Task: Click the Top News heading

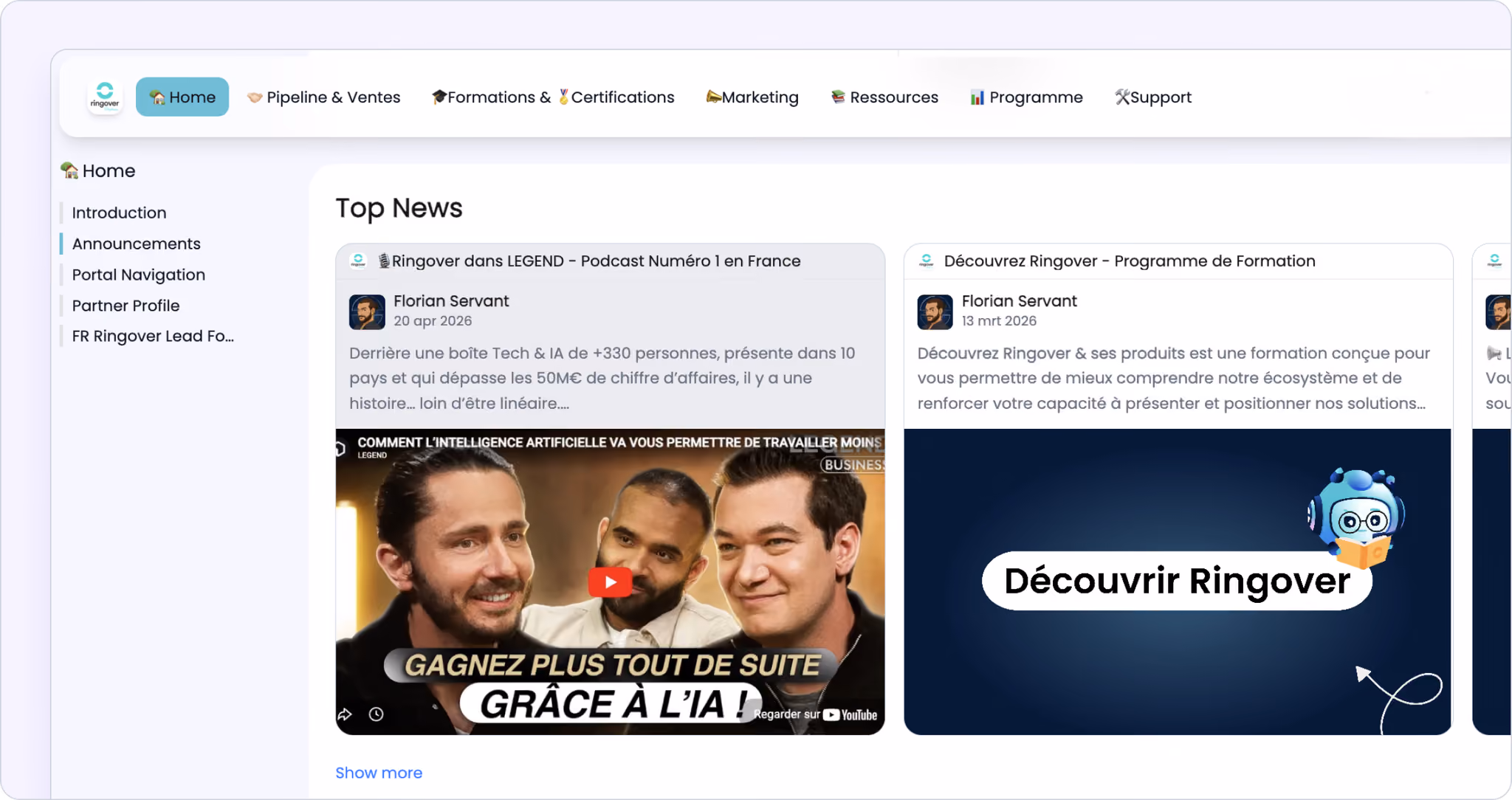Action: 399,208
